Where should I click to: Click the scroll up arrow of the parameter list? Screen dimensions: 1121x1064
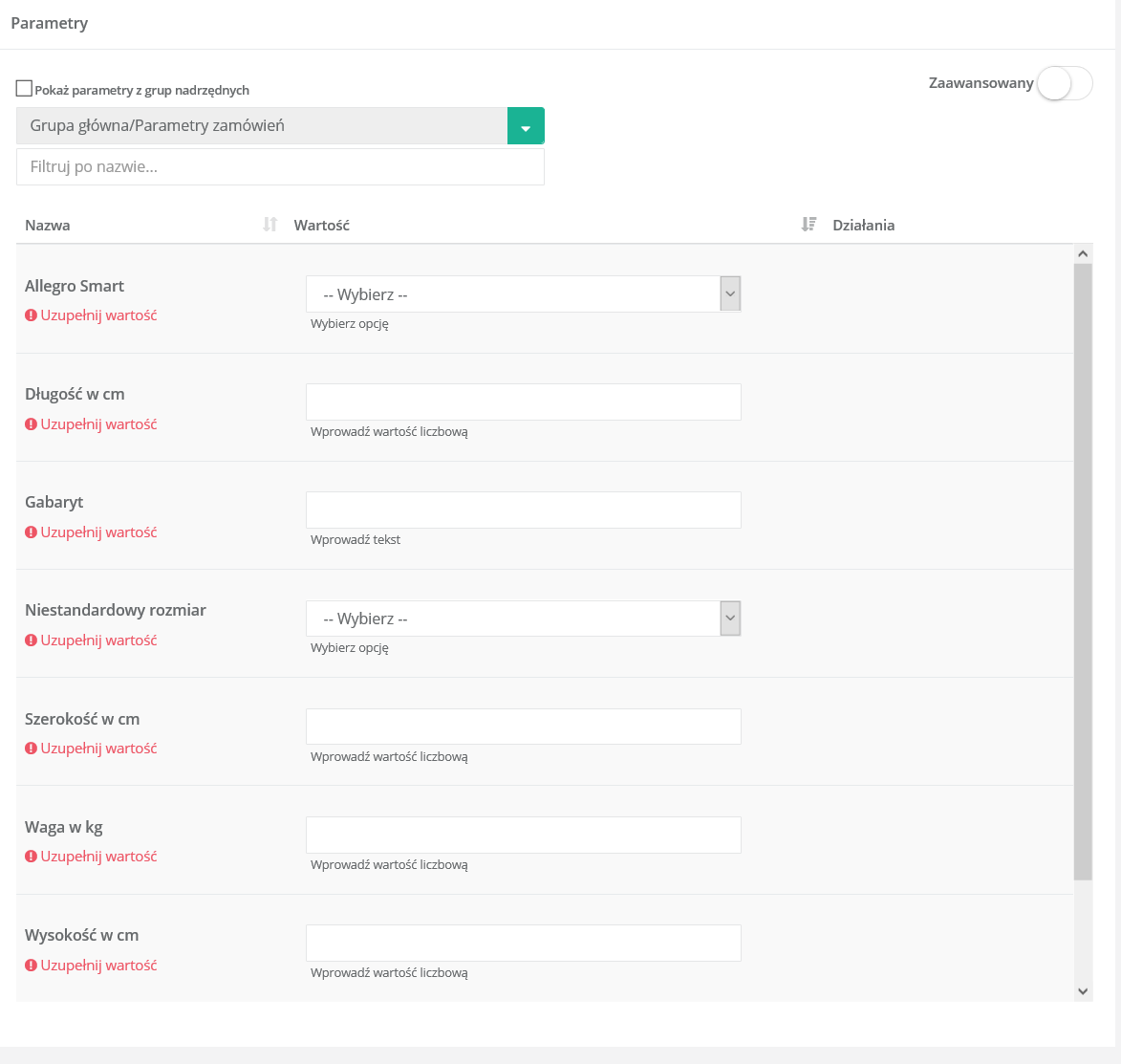pyautogui.click(x=1083, y=254)
